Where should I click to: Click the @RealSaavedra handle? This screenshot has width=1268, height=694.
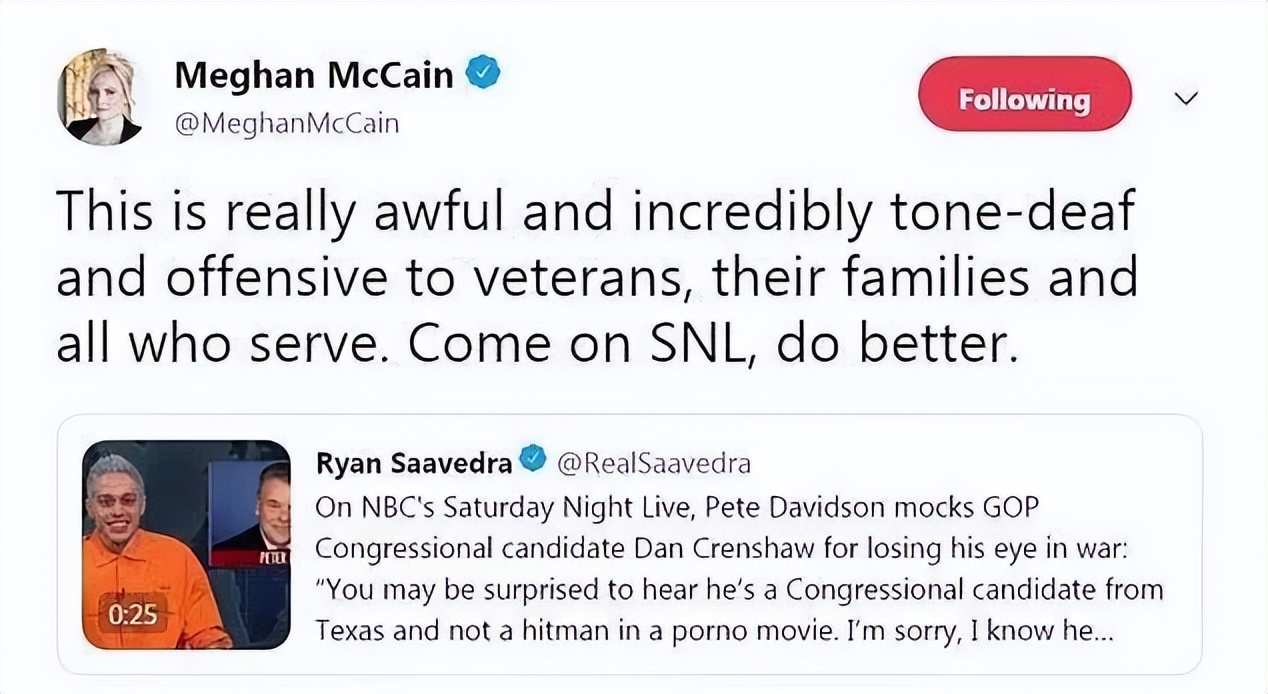click(x=653, y=463)
